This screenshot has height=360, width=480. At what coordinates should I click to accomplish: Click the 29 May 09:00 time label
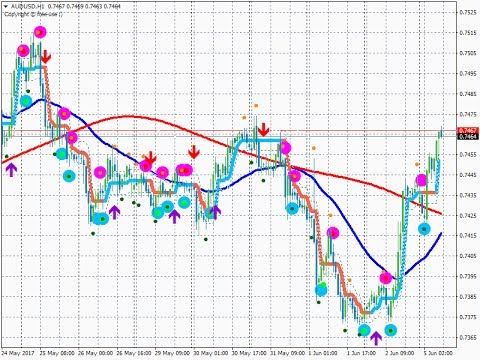tap(172, 353)
